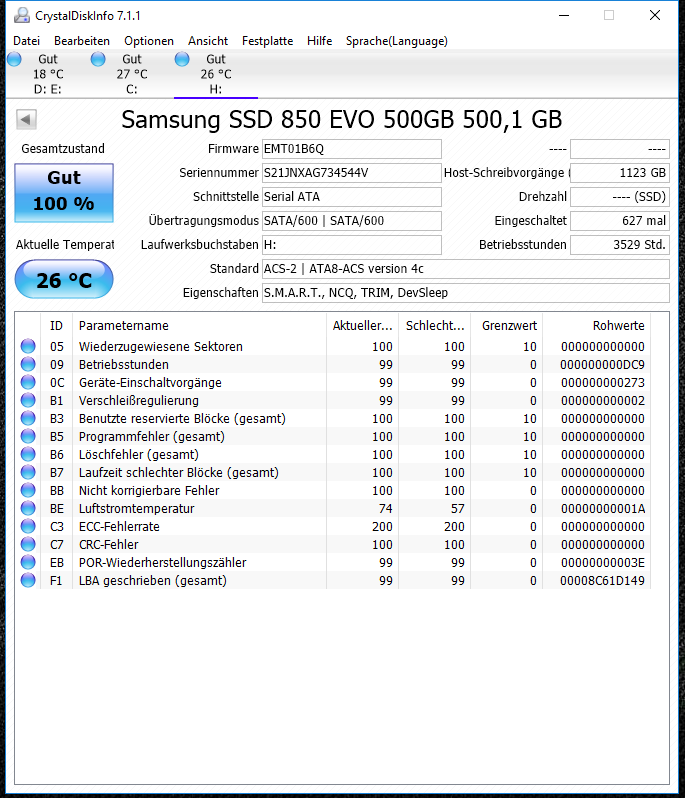The height and width of the screenshot is (799, 687).
Task: Click the Seriennummer field S21JNXAG734544V
Action: [x=352, y=173]
